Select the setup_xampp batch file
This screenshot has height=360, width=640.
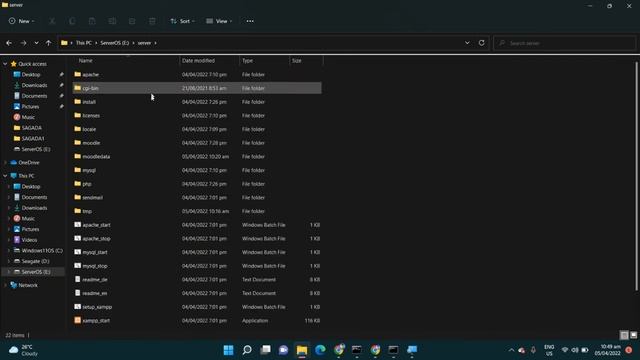pos(197,307)
